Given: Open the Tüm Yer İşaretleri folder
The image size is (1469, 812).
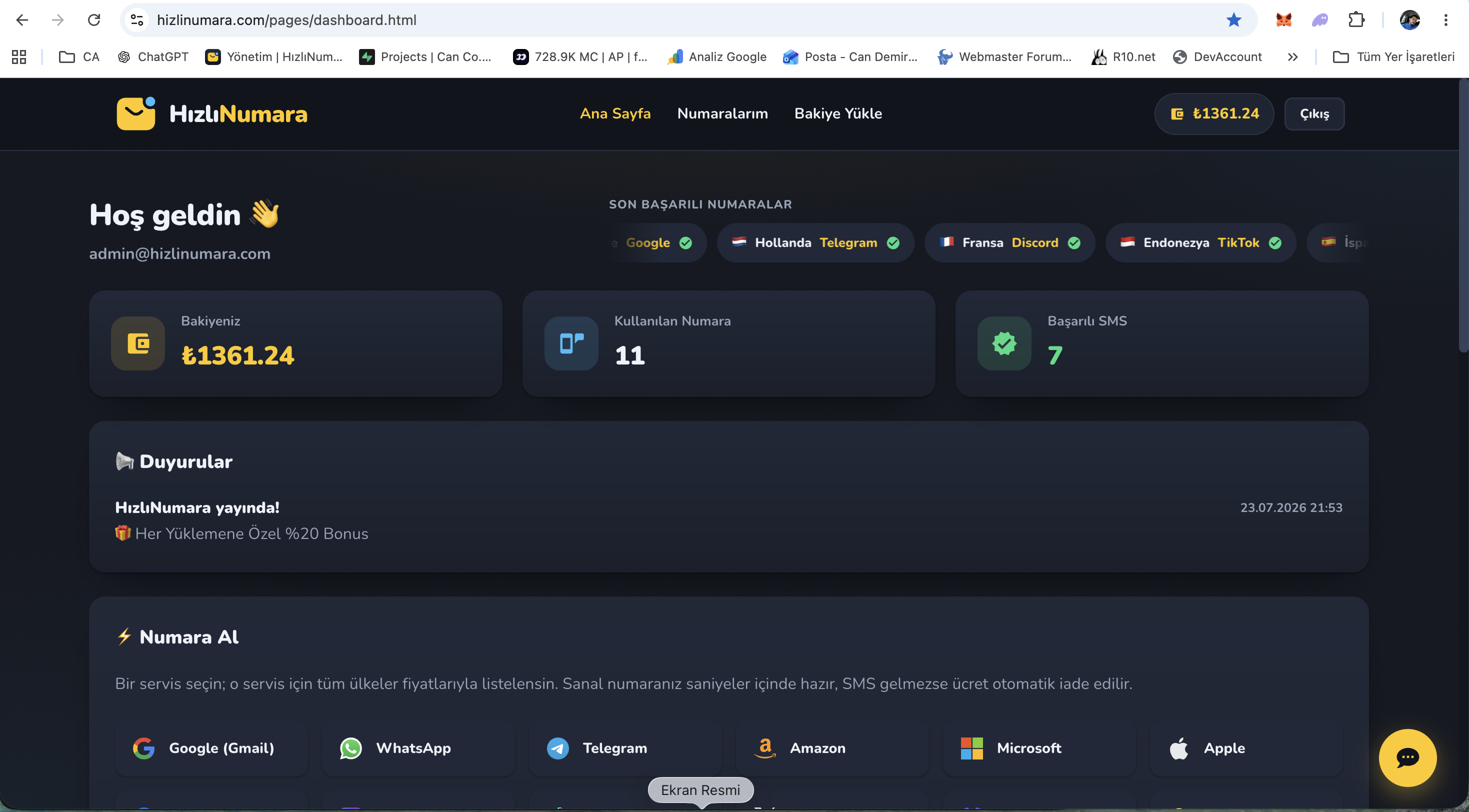Looking at the screenshot, I should pyautogui.click(x=1393, y=56).
